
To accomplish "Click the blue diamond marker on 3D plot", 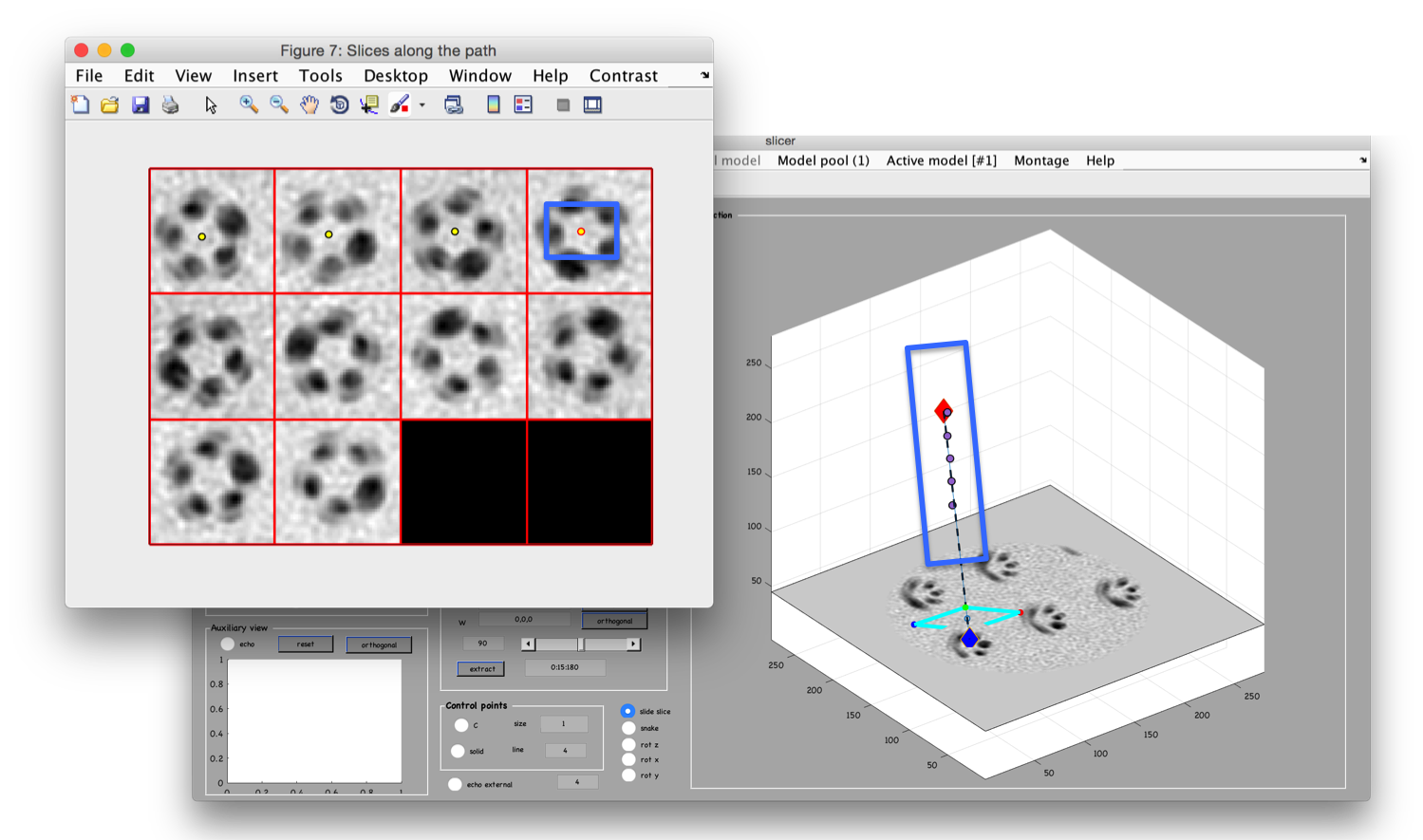I will pos(969,639).
